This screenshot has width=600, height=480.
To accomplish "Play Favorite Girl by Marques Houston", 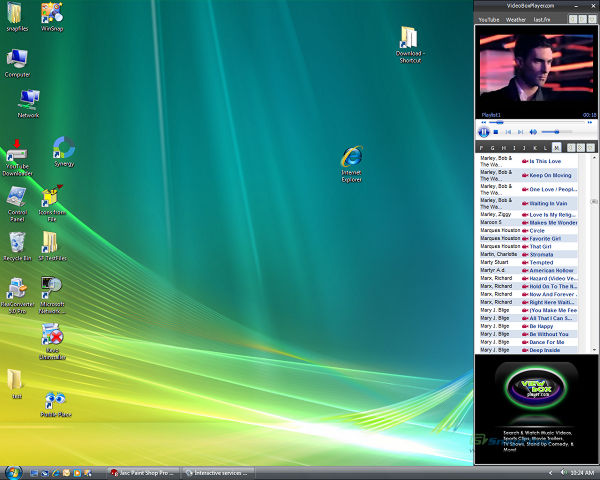I will [545, 239].
